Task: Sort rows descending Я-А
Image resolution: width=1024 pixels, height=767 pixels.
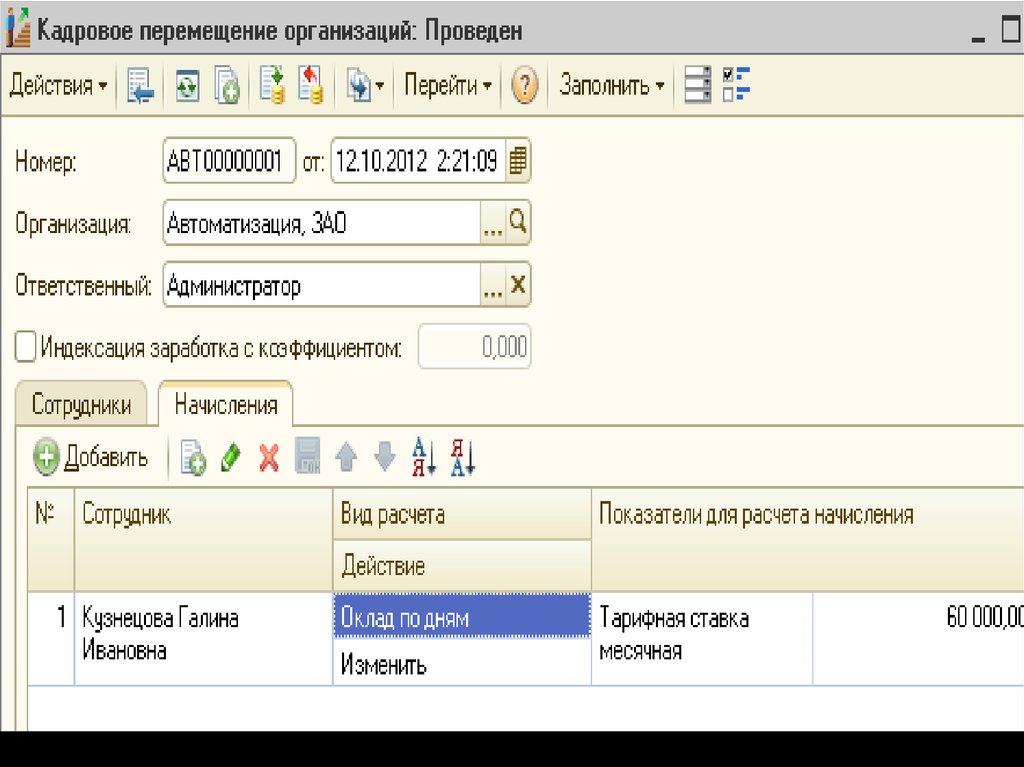Action: tap(463, 458)
